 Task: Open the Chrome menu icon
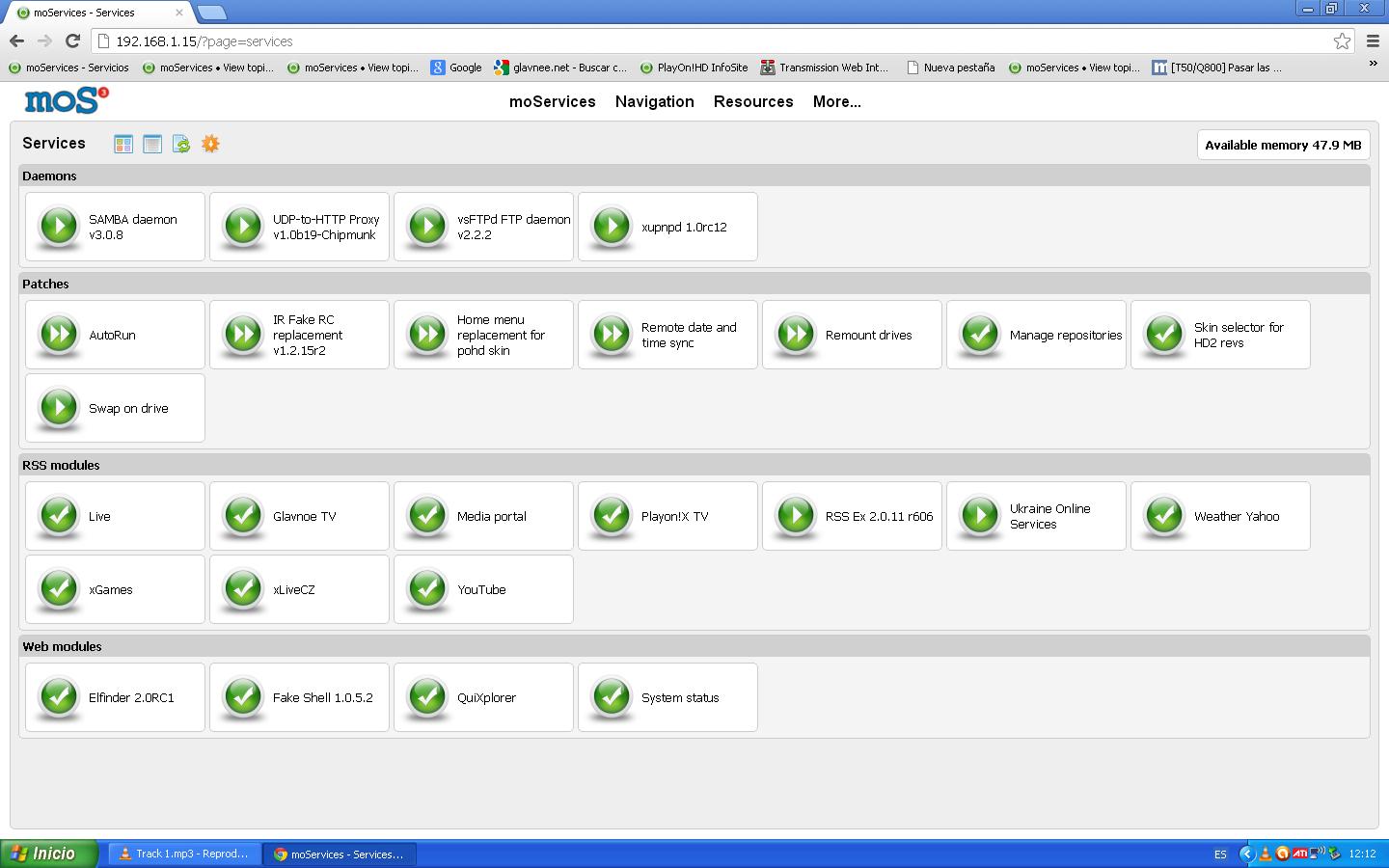click(x=1373, y=41)
